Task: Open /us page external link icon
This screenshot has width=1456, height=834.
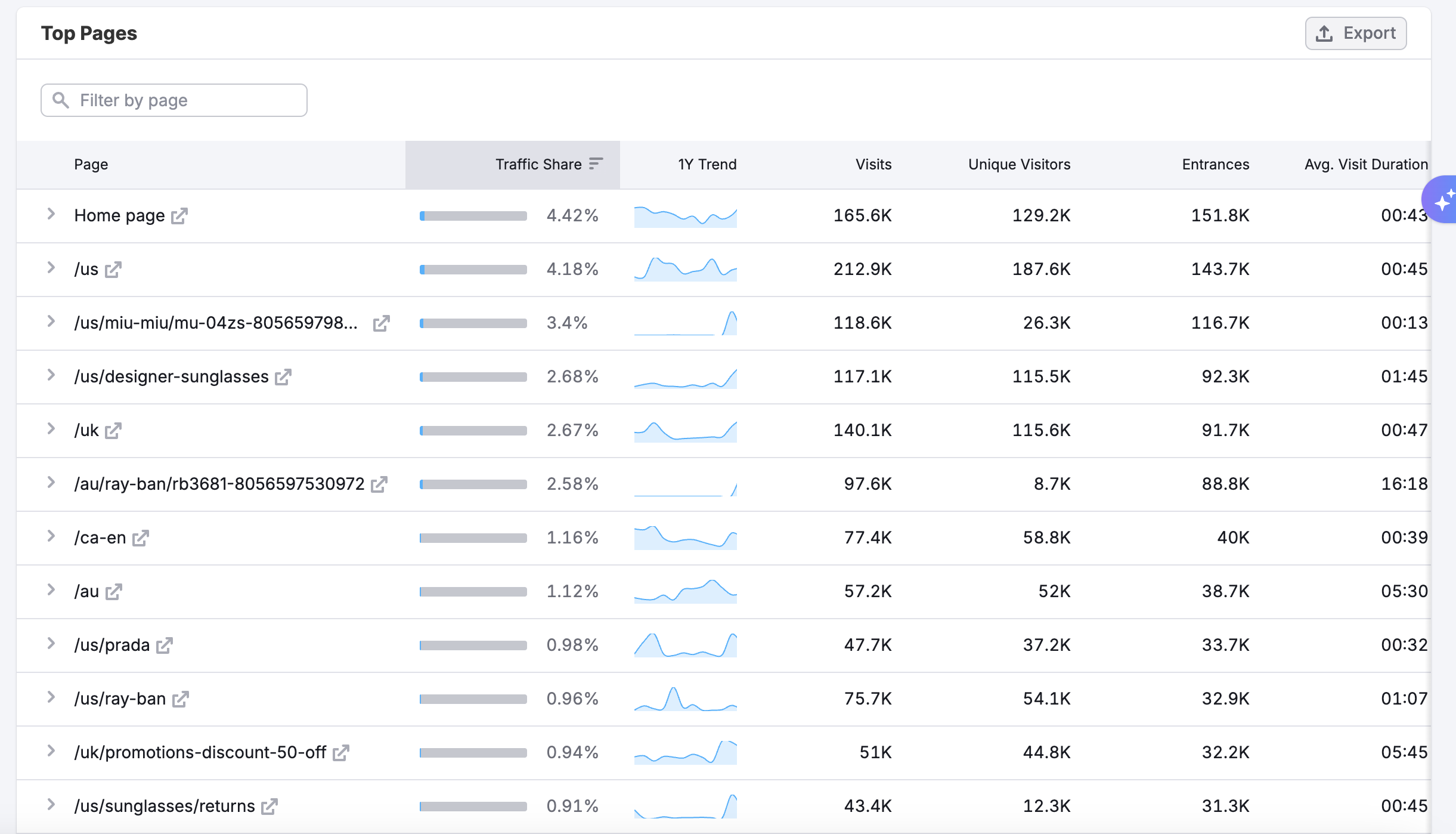Action: [113, 270]
